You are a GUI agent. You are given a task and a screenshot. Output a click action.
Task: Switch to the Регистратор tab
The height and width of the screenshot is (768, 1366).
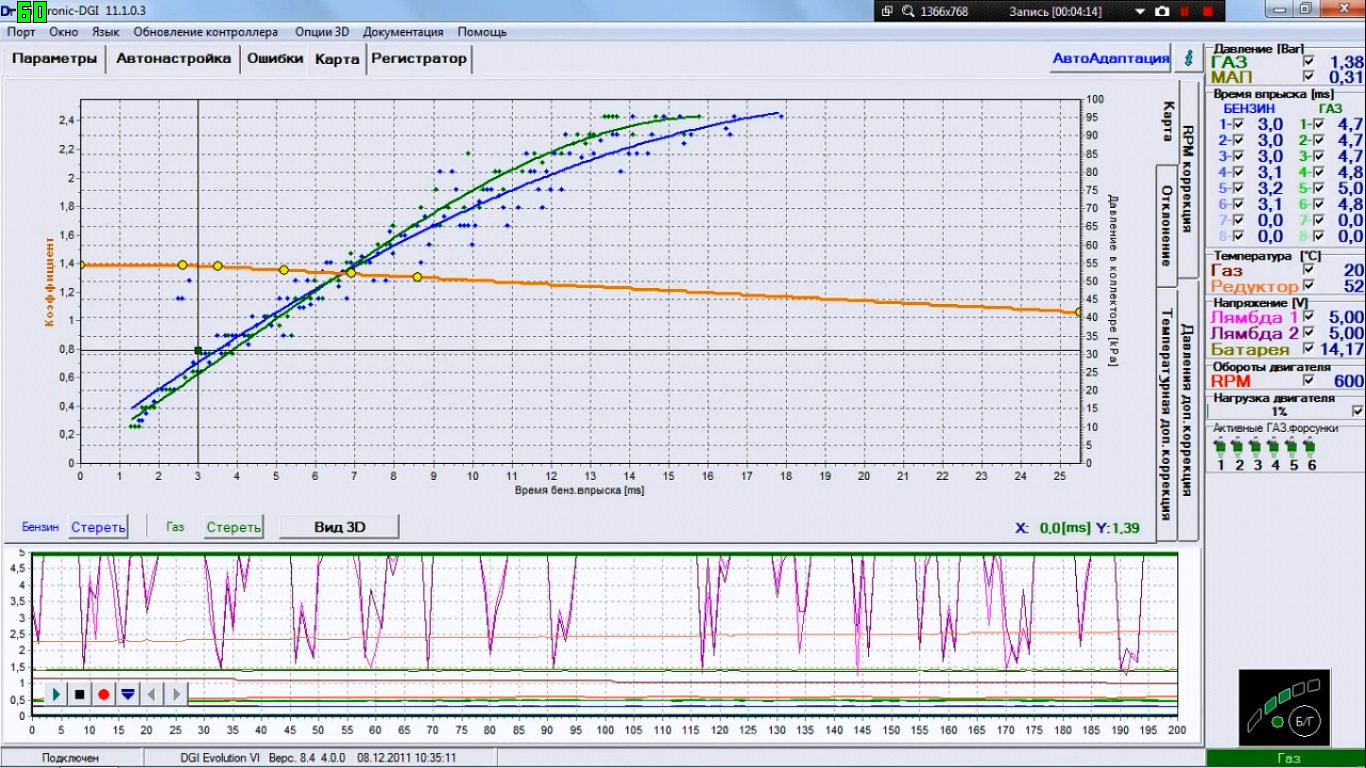(419, 59)
